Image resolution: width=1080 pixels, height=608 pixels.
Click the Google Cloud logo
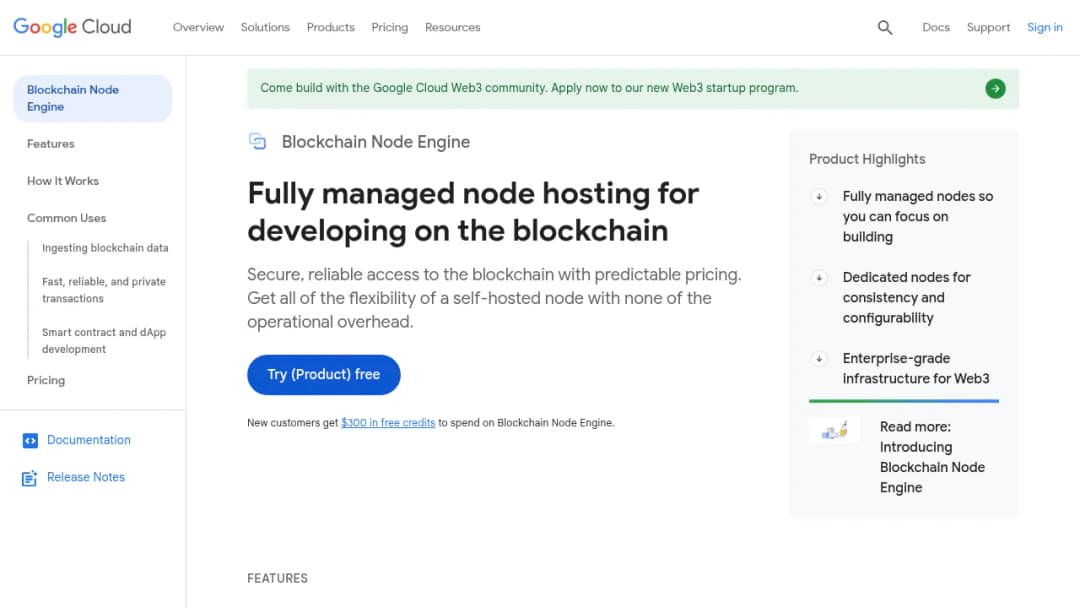pyautogui.click(x=72, y=27)
